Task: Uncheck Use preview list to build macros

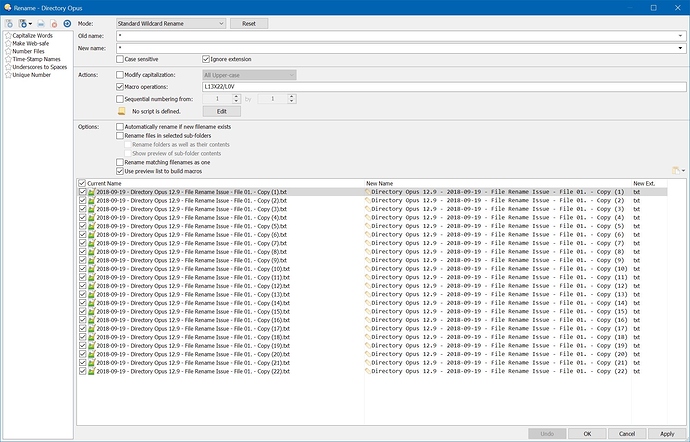Action: [120, 171]
